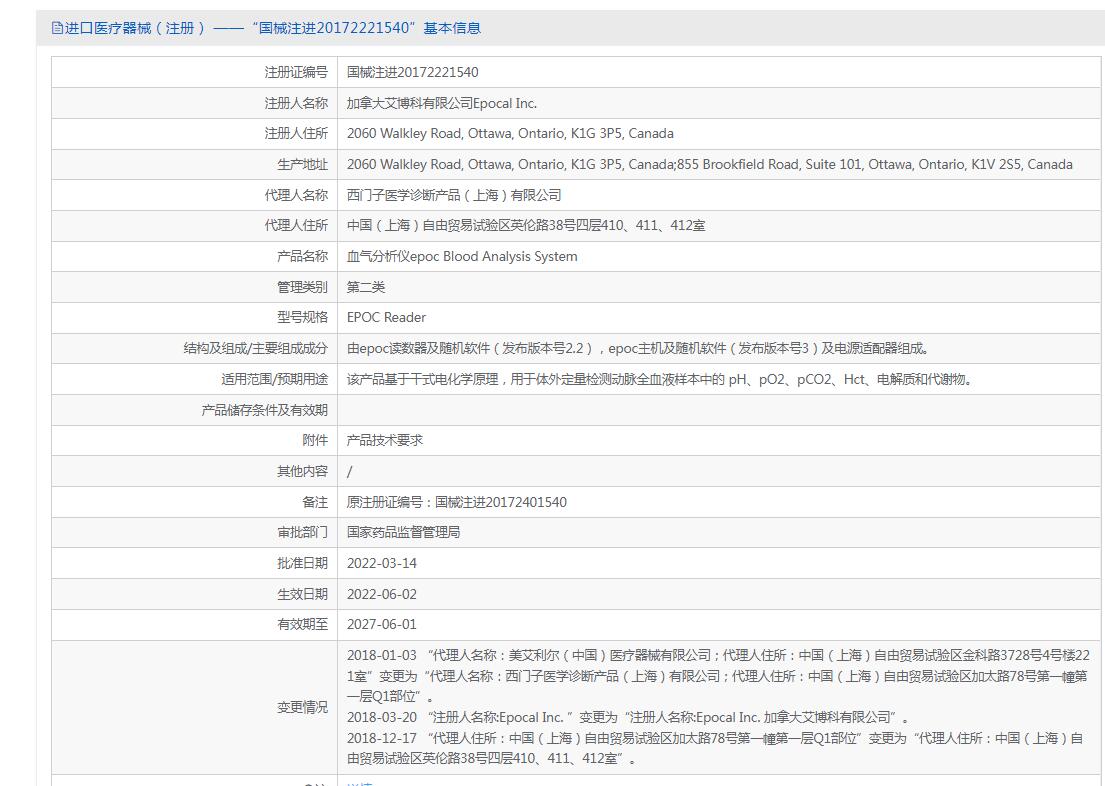Click the model value EPOC Reader
Image resolution: width=1105 pixels, height=786 pixels.
click(x=386, y=317)
